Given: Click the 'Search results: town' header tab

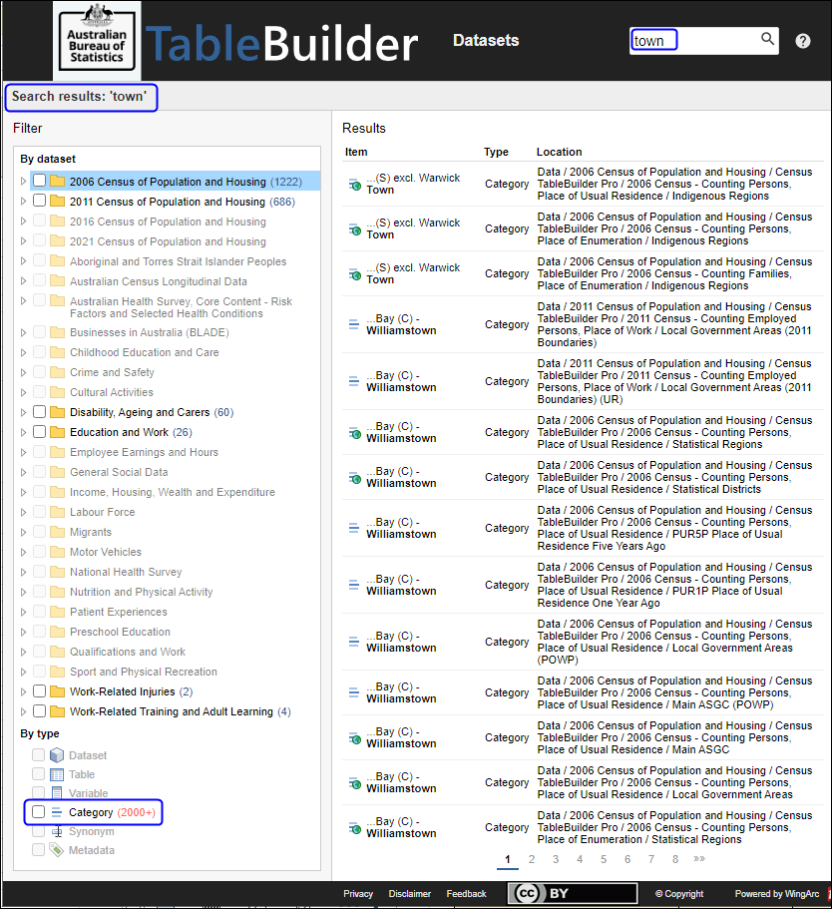Looking at the screenshot, I should coord(80,97).
